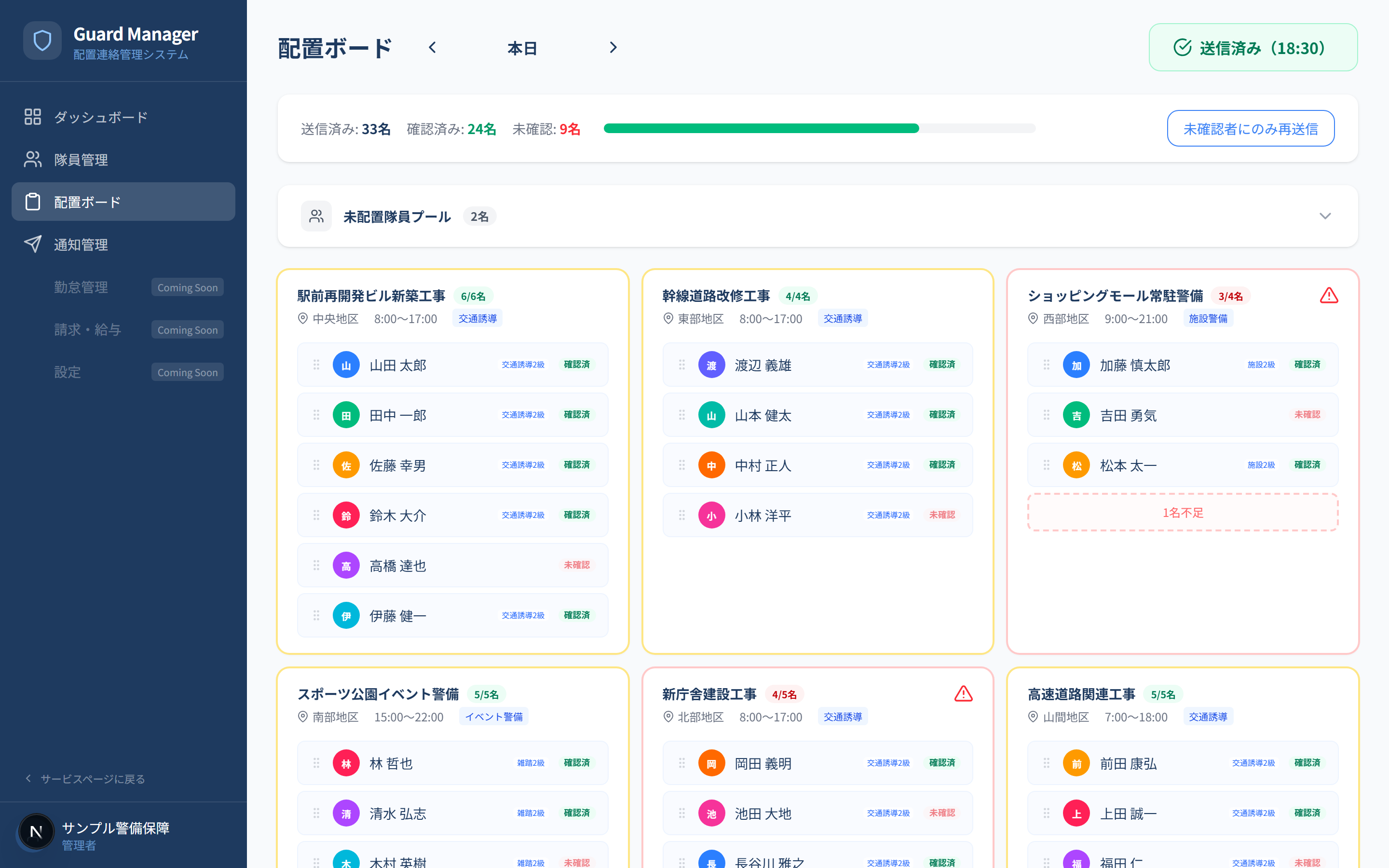Image resolution: width=1389 pixels, height=868 pixels.
Task: Select the 上田 誠一 member row
Action: coord(1183,814)
